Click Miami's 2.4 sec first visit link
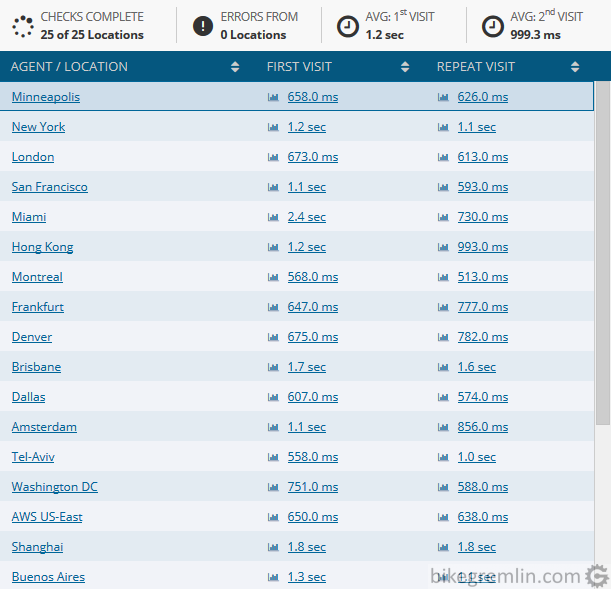This screenshot has width=611, height=589. 307,217
